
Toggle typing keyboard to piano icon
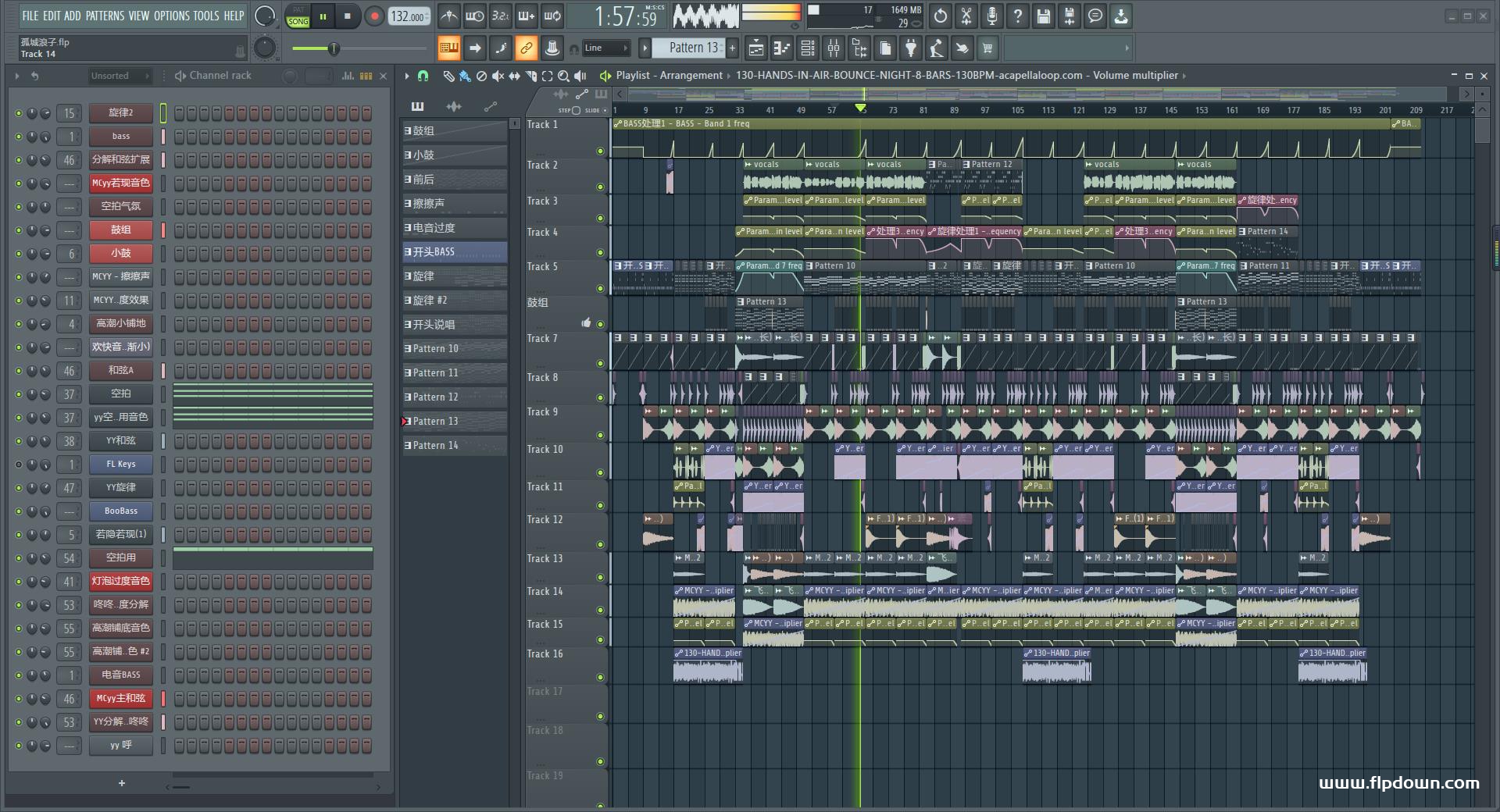click(448, 48)
